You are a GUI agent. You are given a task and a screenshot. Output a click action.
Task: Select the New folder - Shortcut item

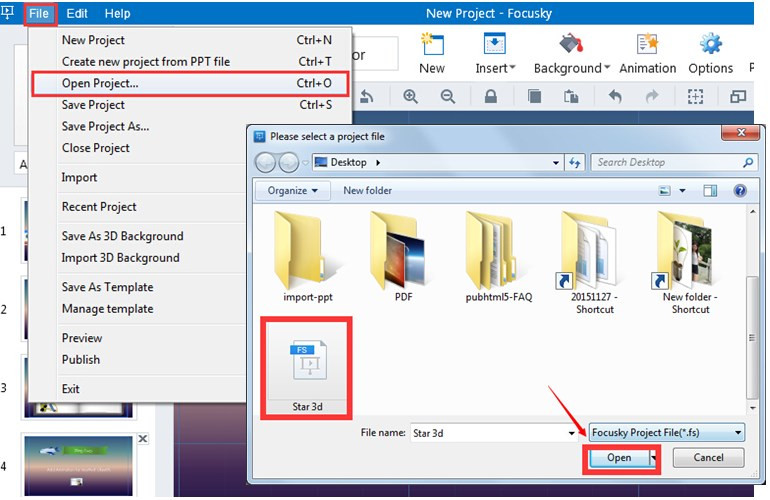click(689, 263)
